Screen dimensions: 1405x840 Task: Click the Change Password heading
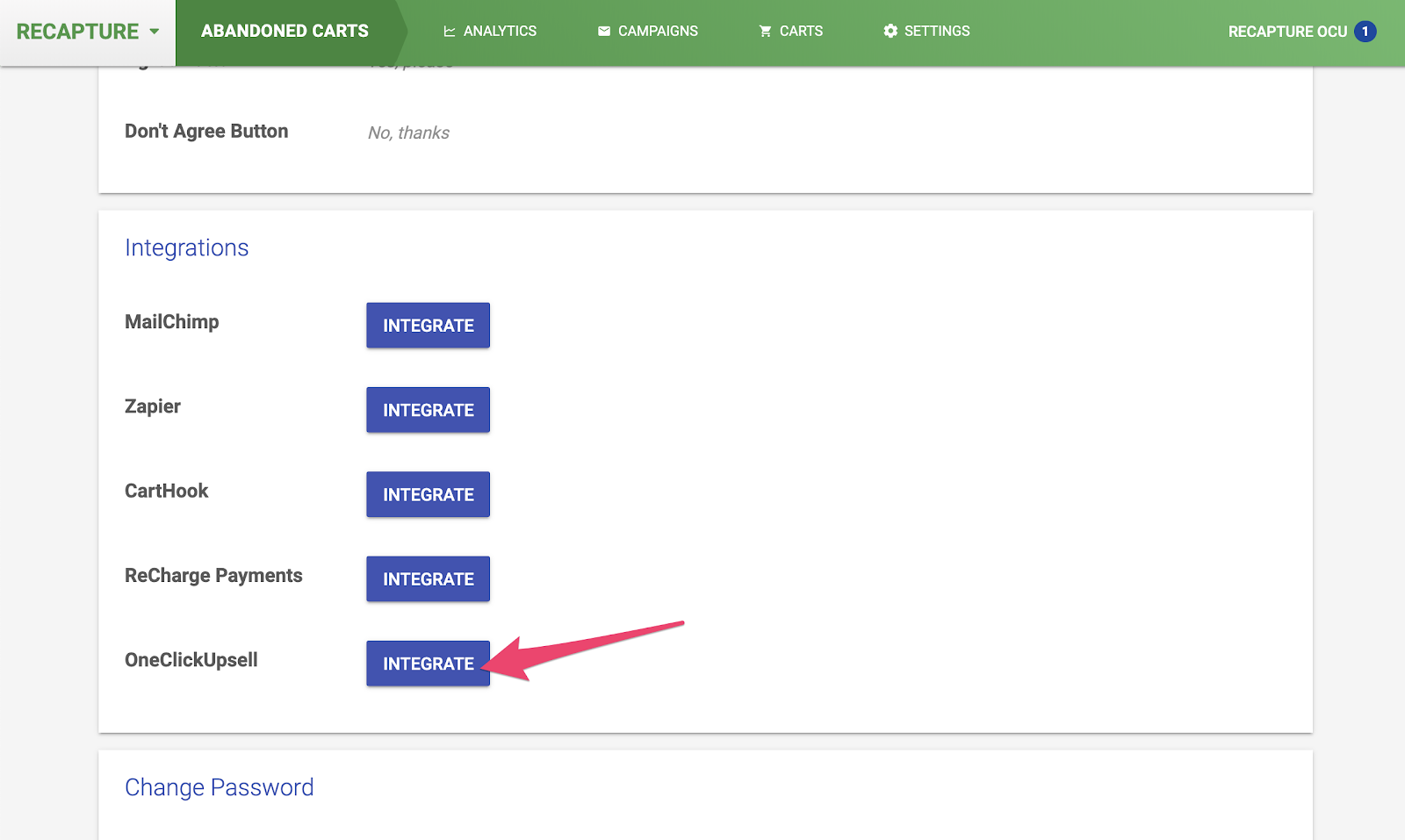tap(220, 787)
